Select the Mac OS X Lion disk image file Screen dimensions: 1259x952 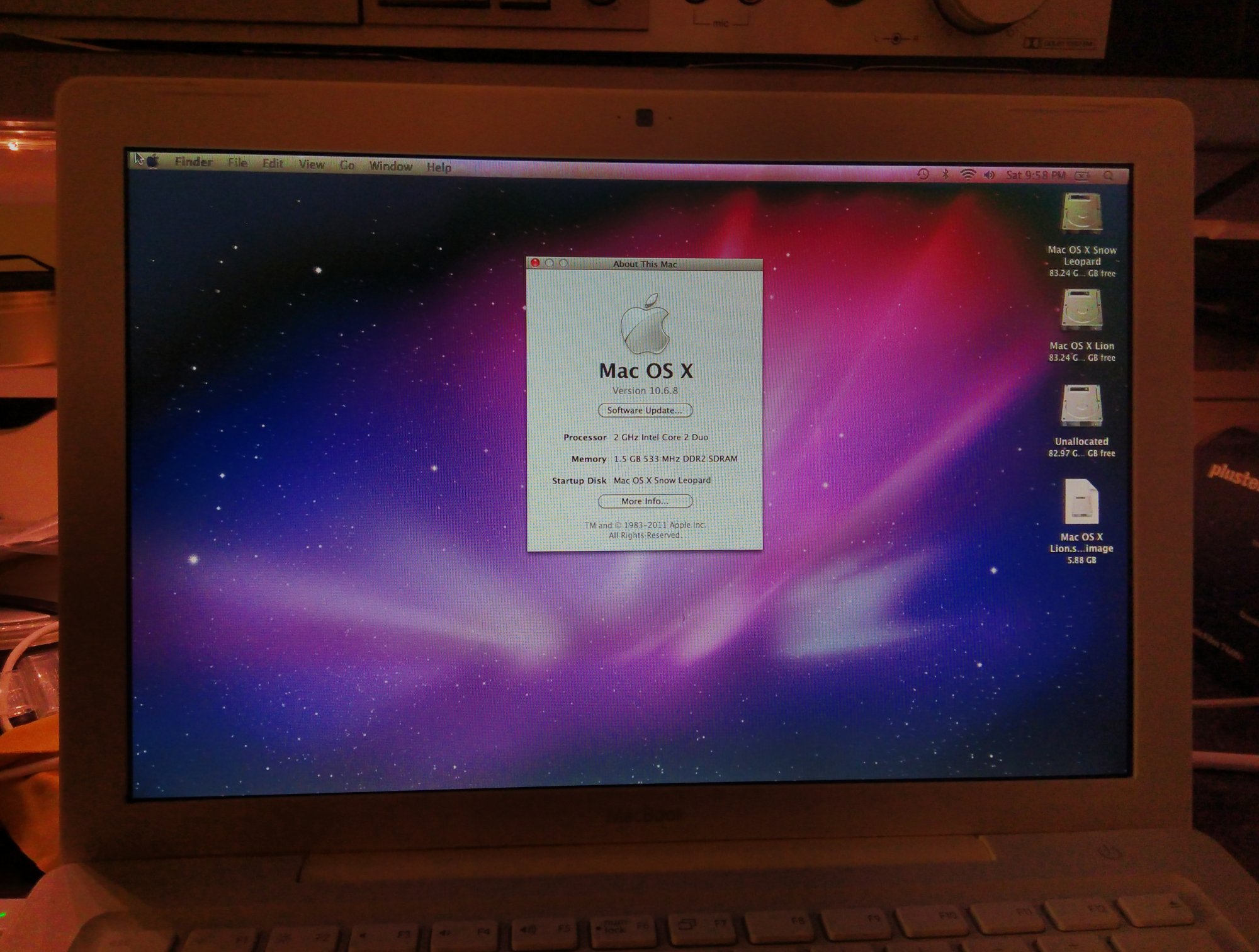(1081, 502)
